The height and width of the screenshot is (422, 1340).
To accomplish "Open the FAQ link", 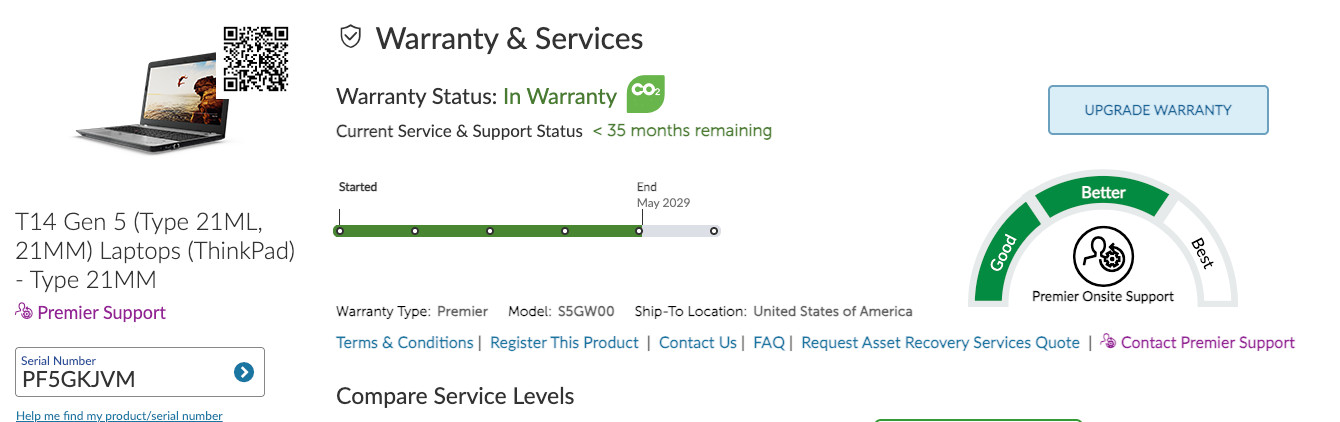I will [x=769, y=342].
